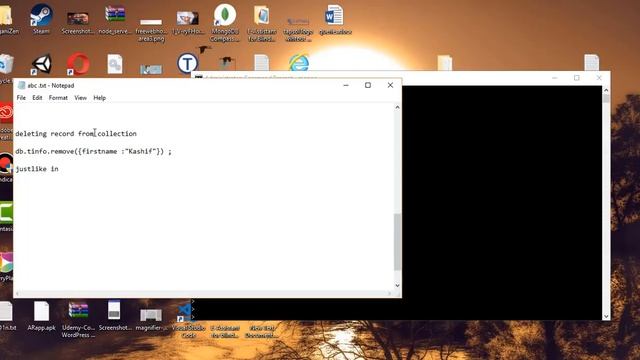Click the Notepad vertical scrollbar thumb
Image resolution: width=640 pixels, height=360 pixels.
point(397,242)
